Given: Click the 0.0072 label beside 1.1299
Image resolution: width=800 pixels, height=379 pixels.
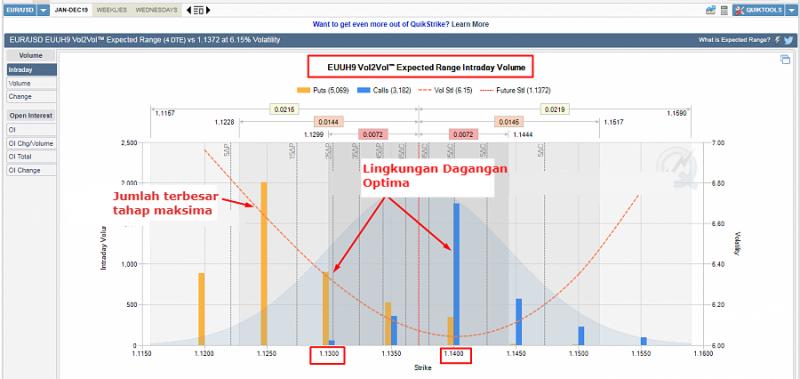Looking at the screenshot, I should (373, 135).
